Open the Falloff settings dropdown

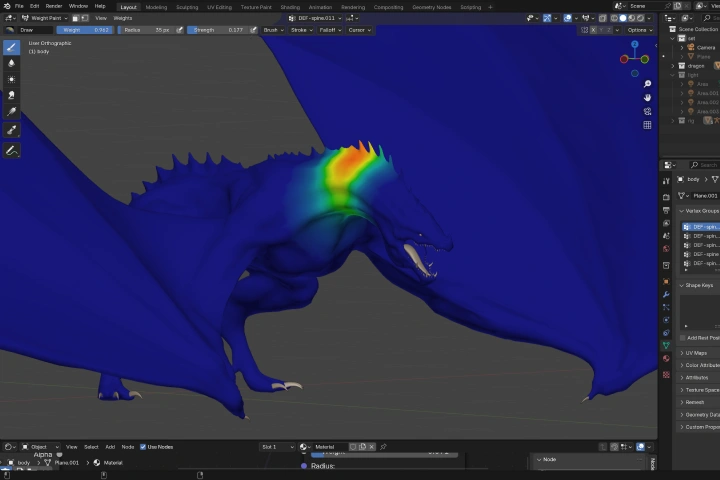coord(330,30)
